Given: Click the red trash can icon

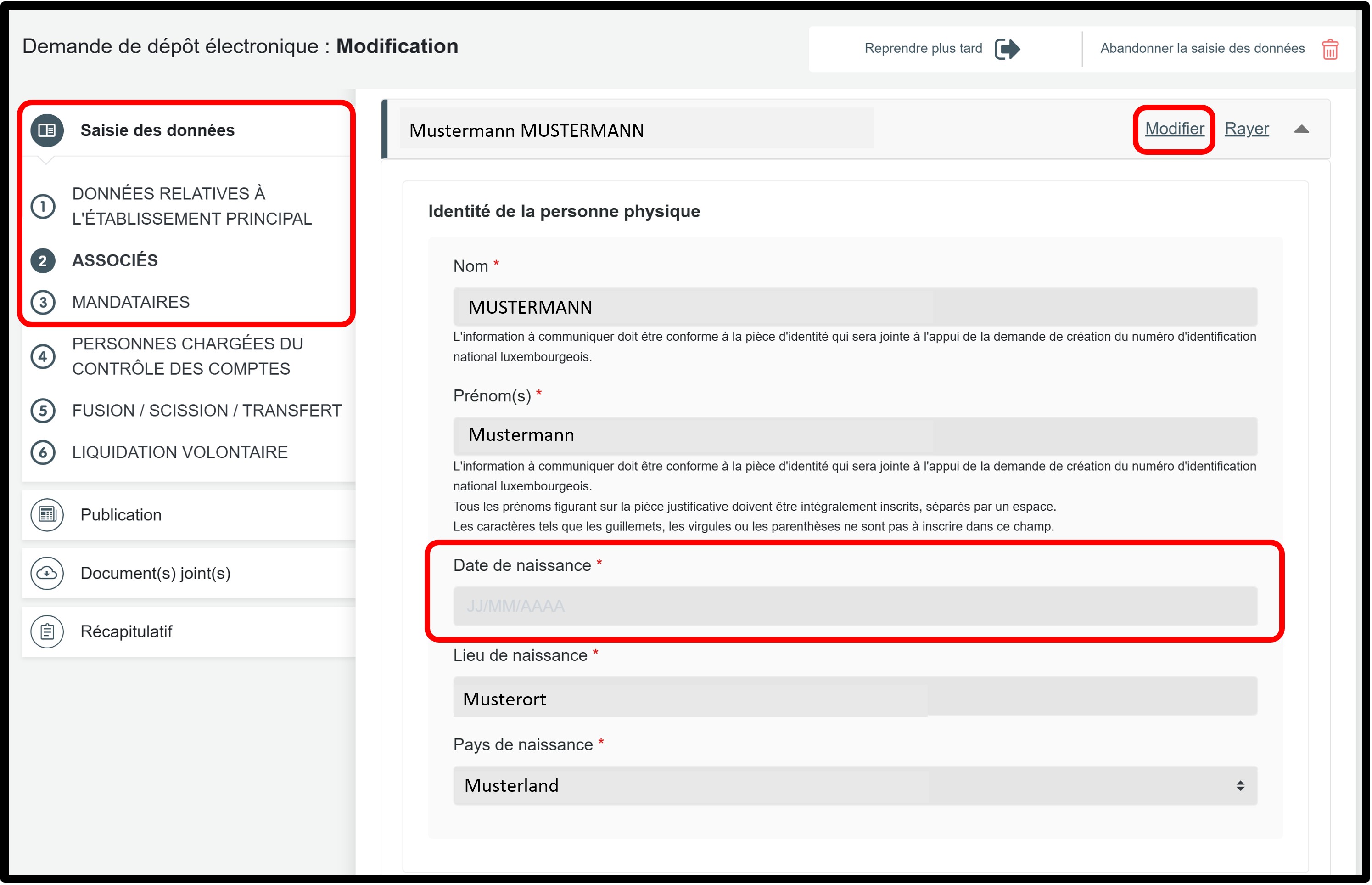Looking at the screenshot, I should click(1331, 50).
